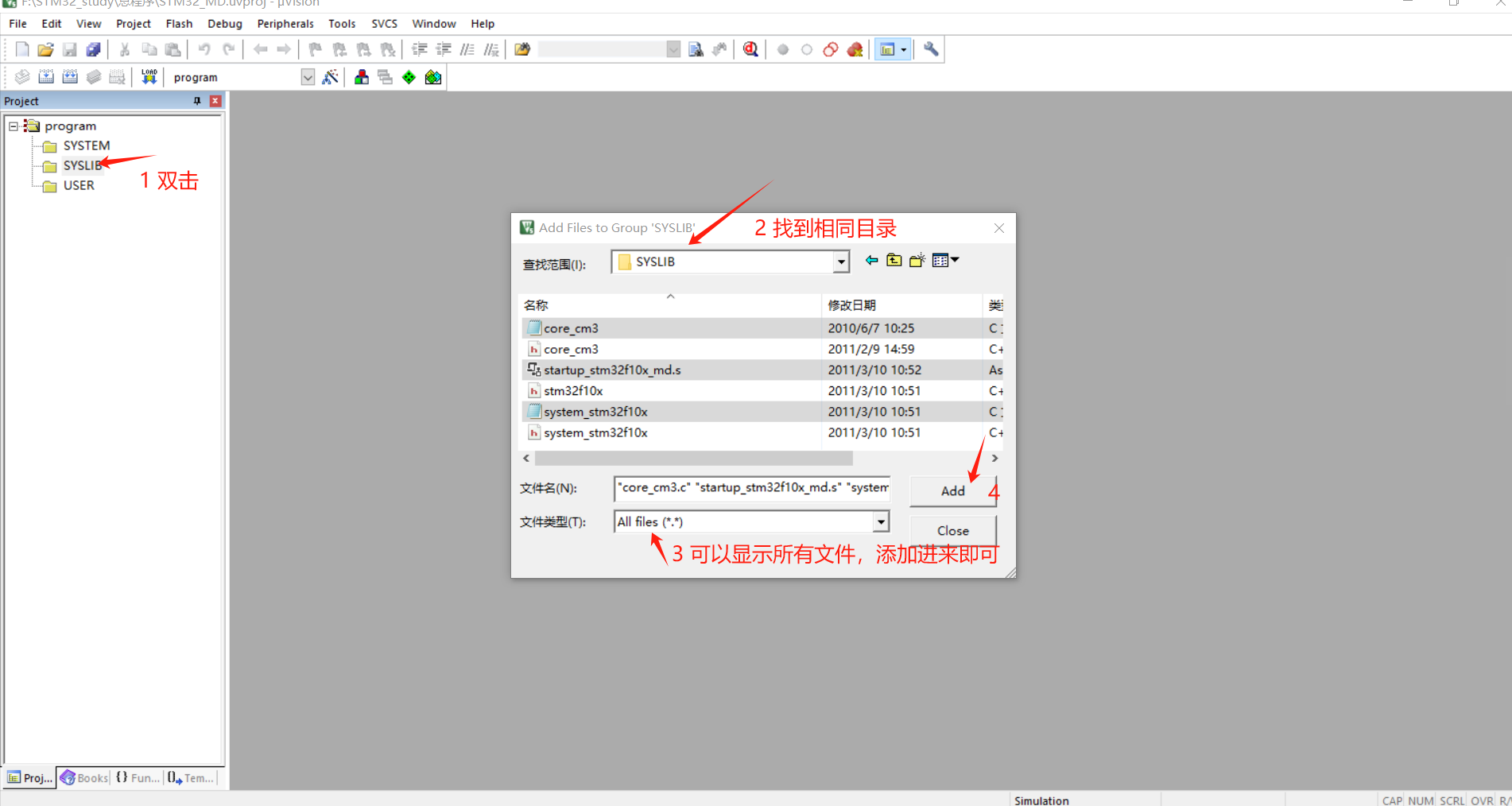
Task: Start or stop debug session
Action: (750, 49)
